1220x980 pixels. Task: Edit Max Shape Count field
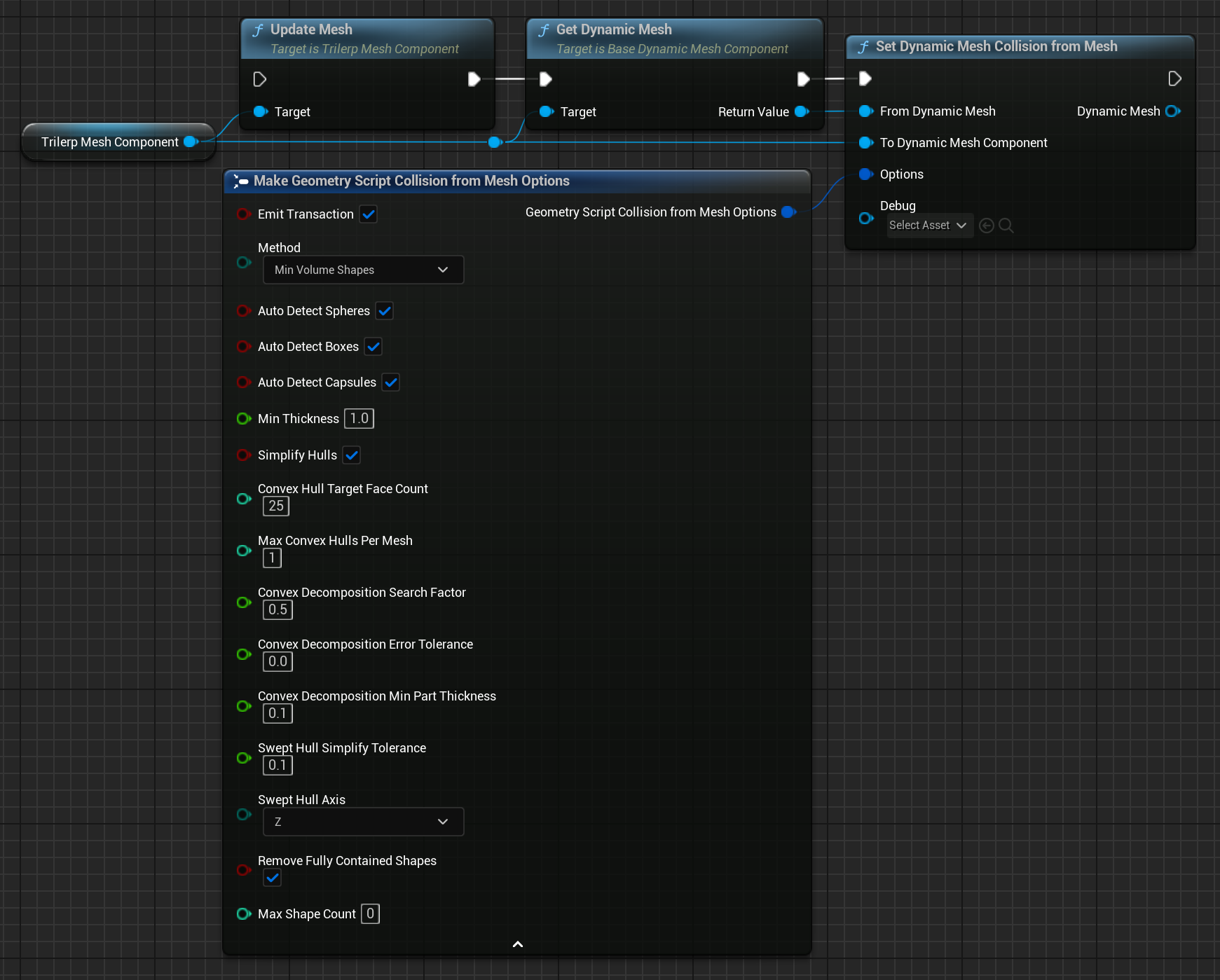[370, 913]
